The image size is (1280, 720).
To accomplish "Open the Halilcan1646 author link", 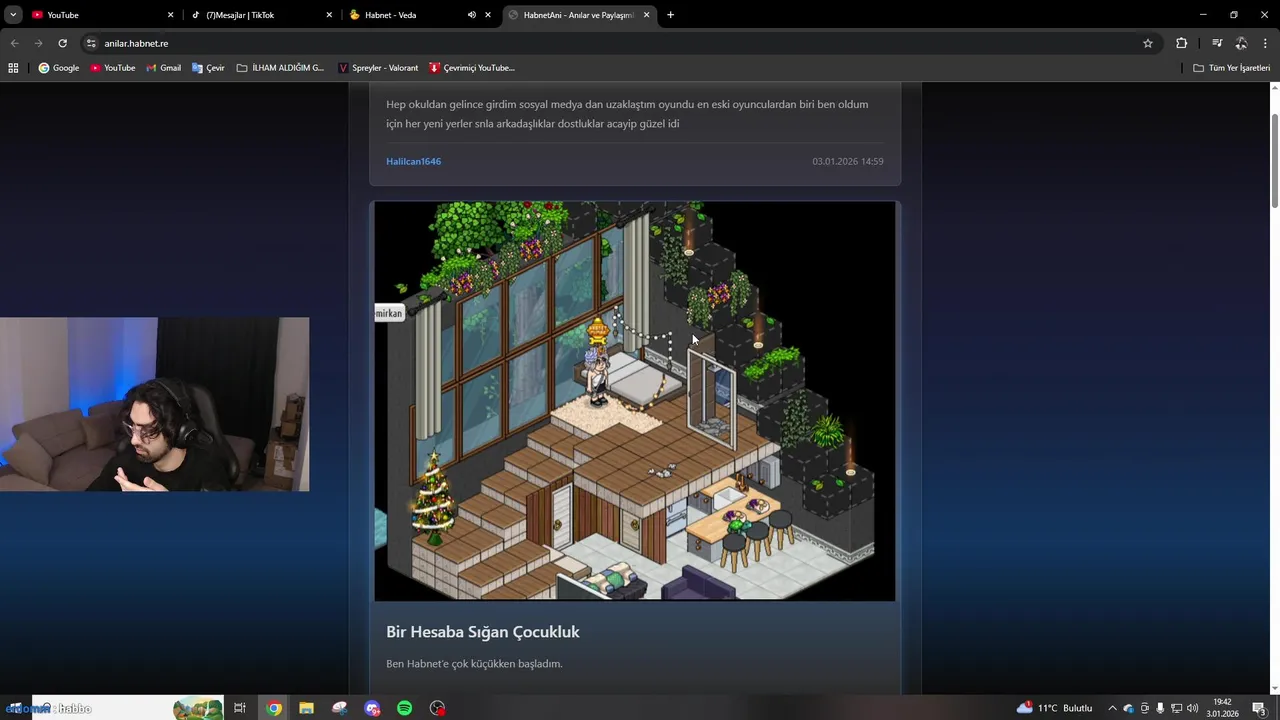I will [413, 161].
